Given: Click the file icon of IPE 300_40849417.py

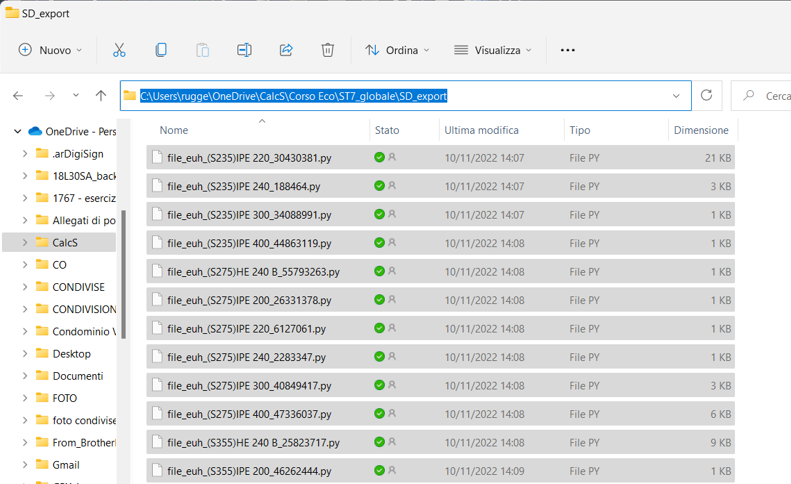Looking at the screenshot, I should click(157, 385).
